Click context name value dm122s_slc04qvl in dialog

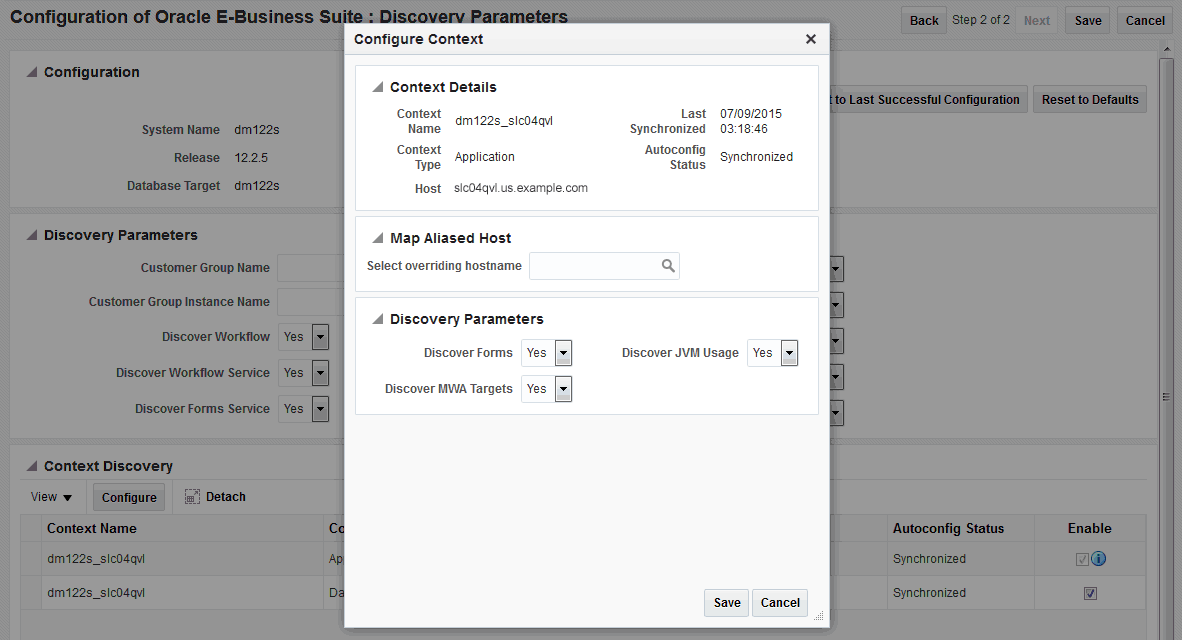tap(504, 121)
